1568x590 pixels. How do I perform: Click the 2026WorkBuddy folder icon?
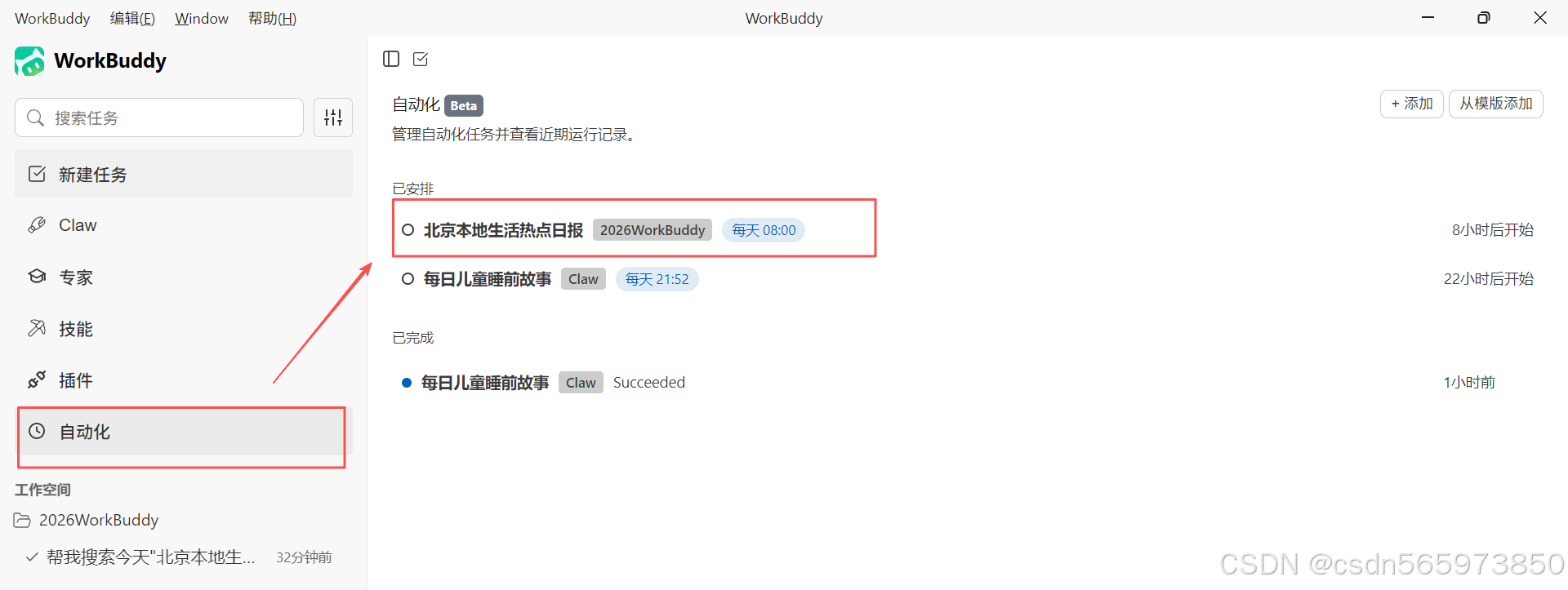coord(22,521)
